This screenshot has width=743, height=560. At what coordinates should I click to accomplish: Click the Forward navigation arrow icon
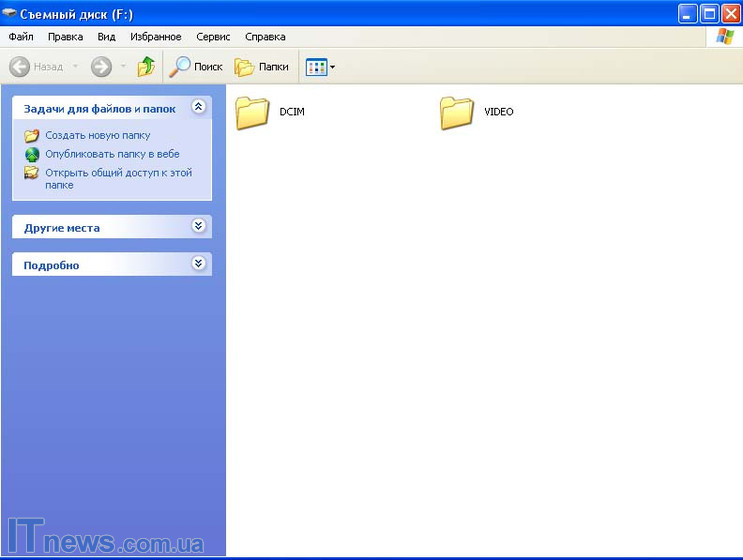[x=101, y=67]
